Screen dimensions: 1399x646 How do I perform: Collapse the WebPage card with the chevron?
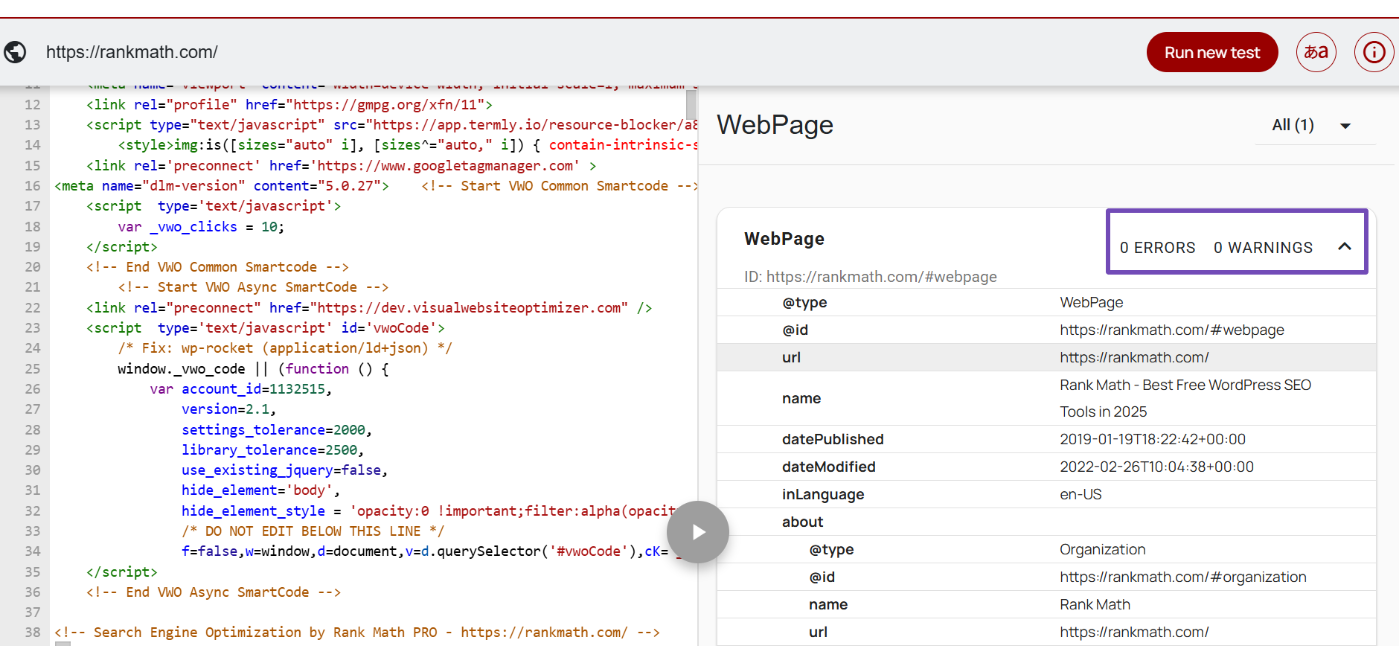(1345, 247)
